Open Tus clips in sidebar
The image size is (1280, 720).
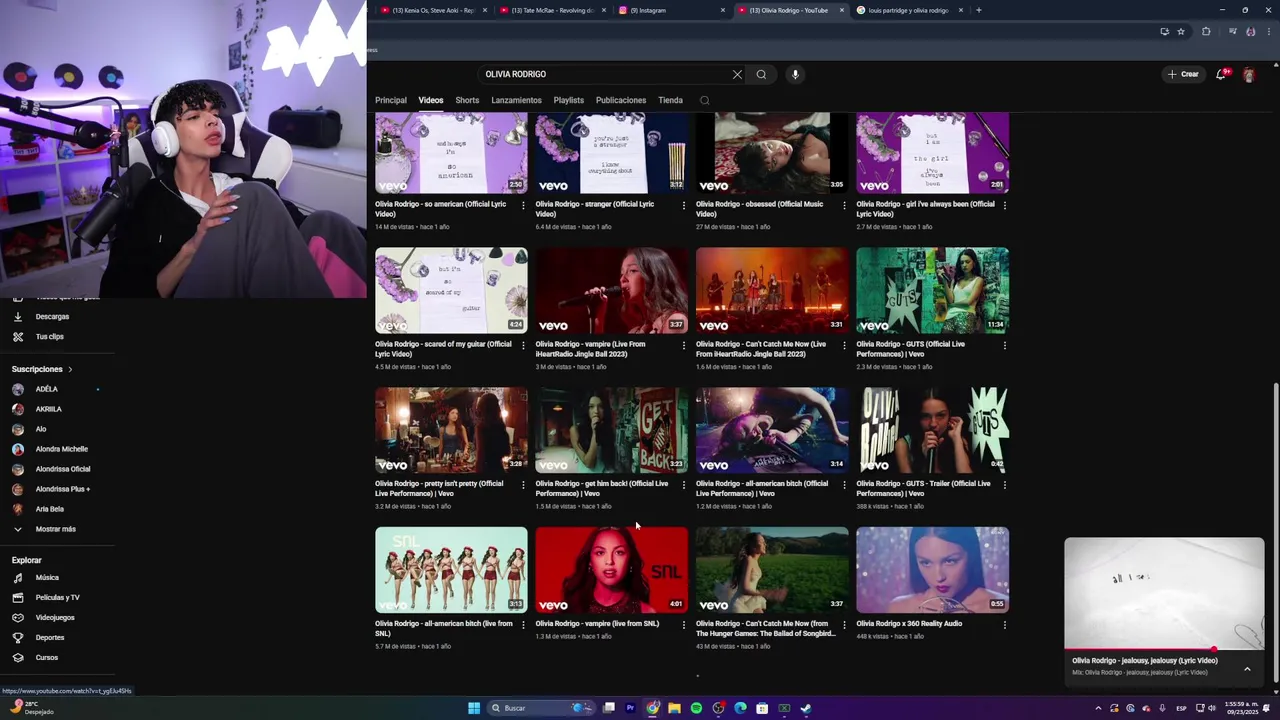point(49,337)
